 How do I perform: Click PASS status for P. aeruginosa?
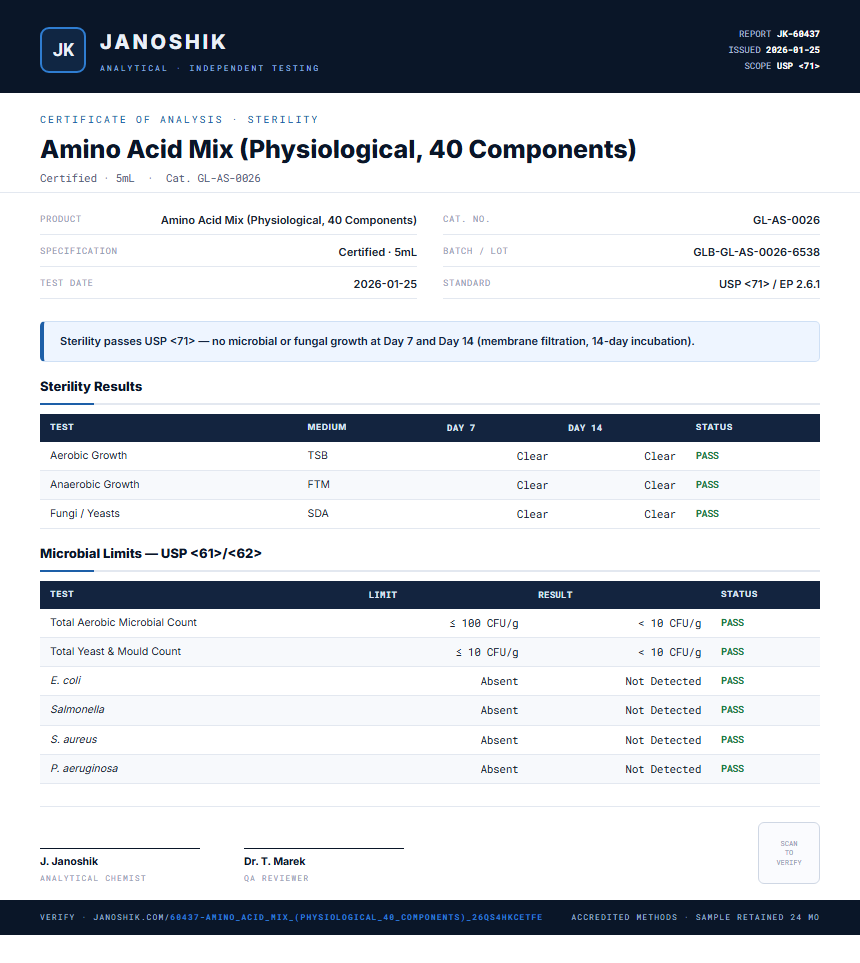(x=732, y=768)
